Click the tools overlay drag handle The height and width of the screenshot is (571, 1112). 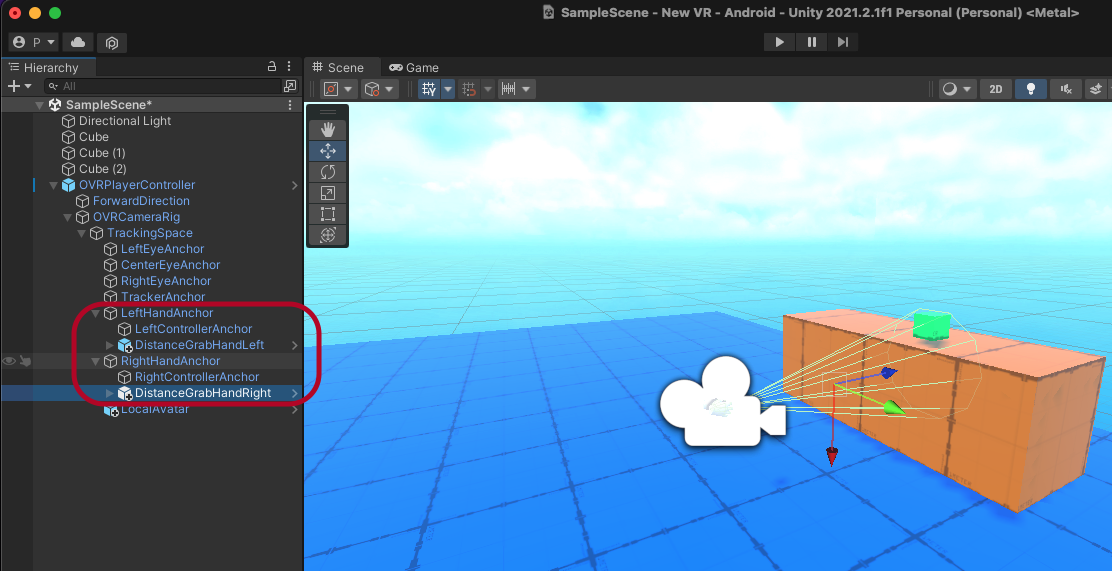(328, 111)
